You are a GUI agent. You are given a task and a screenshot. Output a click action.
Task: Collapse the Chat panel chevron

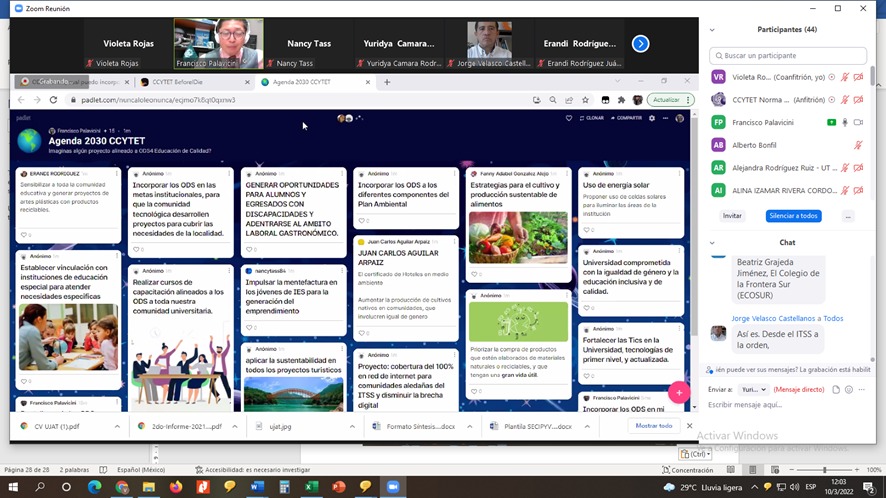pos(712,242)
